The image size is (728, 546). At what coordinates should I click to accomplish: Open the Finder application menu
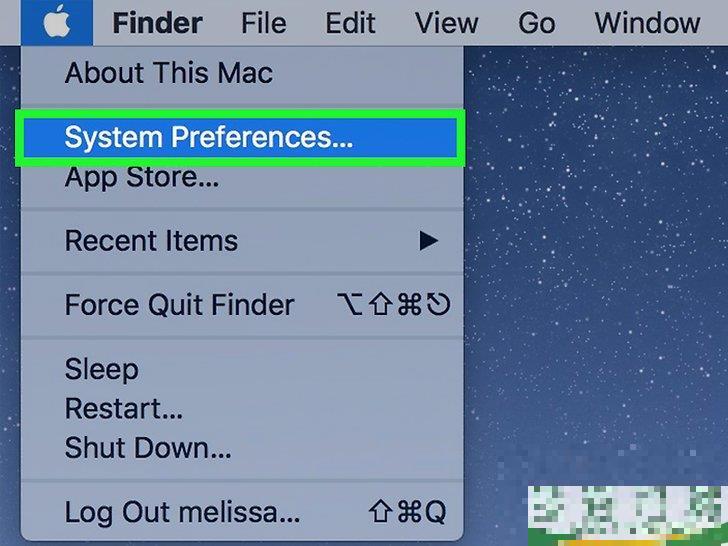click(x=157, y=23)
